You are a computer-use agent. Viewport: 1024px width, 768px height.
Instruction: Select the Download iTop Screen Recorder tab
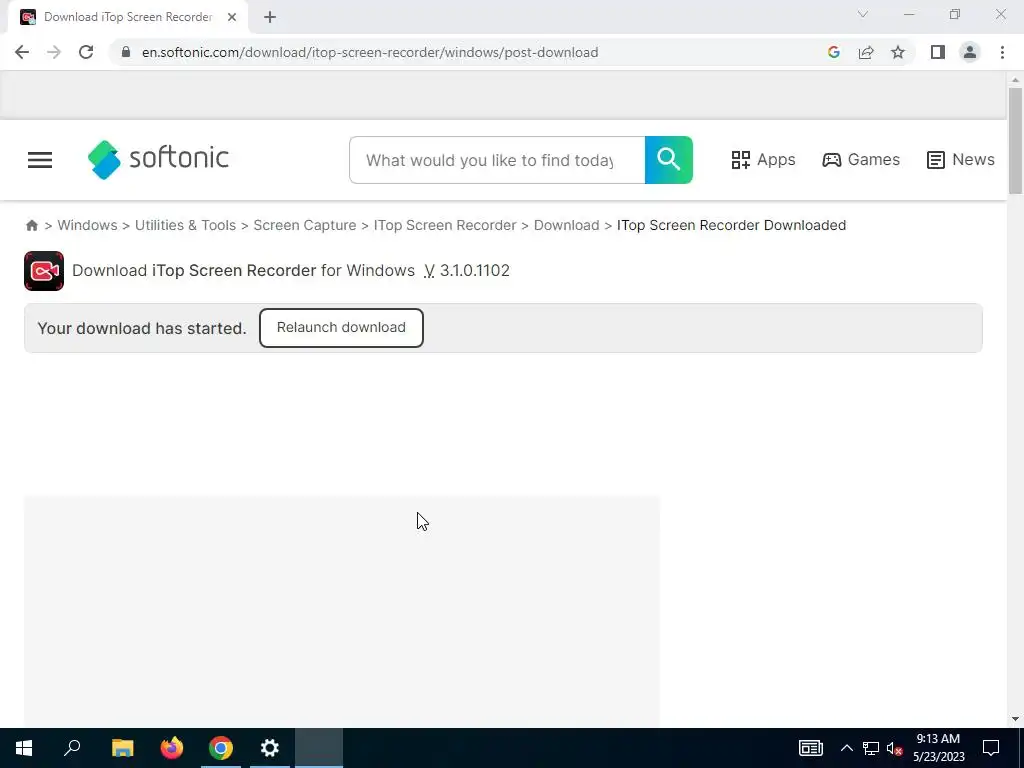127,18
